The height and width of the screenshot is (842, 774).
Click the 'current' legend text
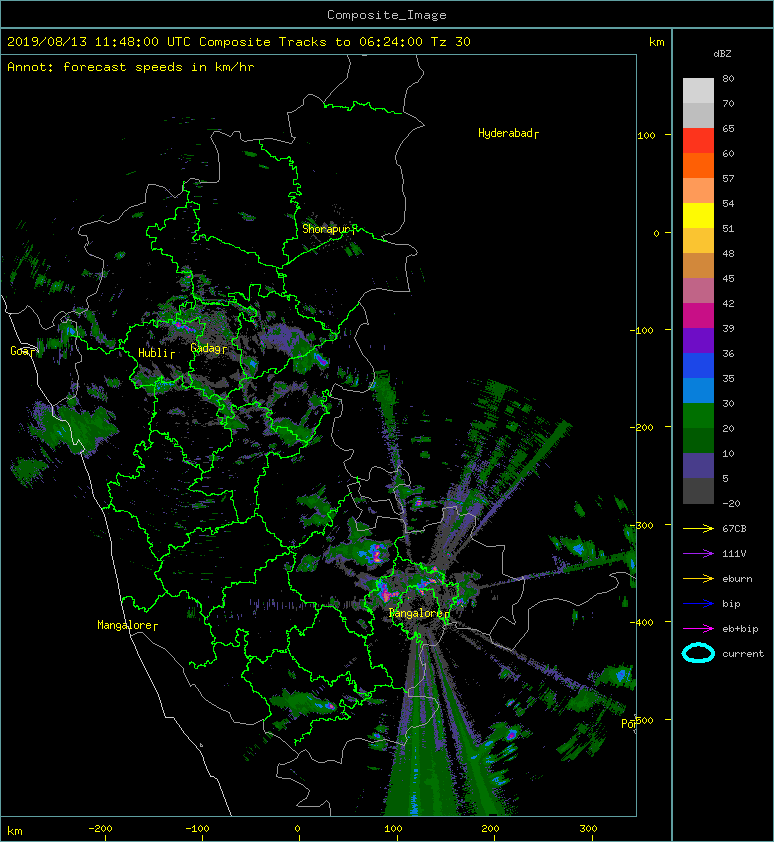pos(743,654)
